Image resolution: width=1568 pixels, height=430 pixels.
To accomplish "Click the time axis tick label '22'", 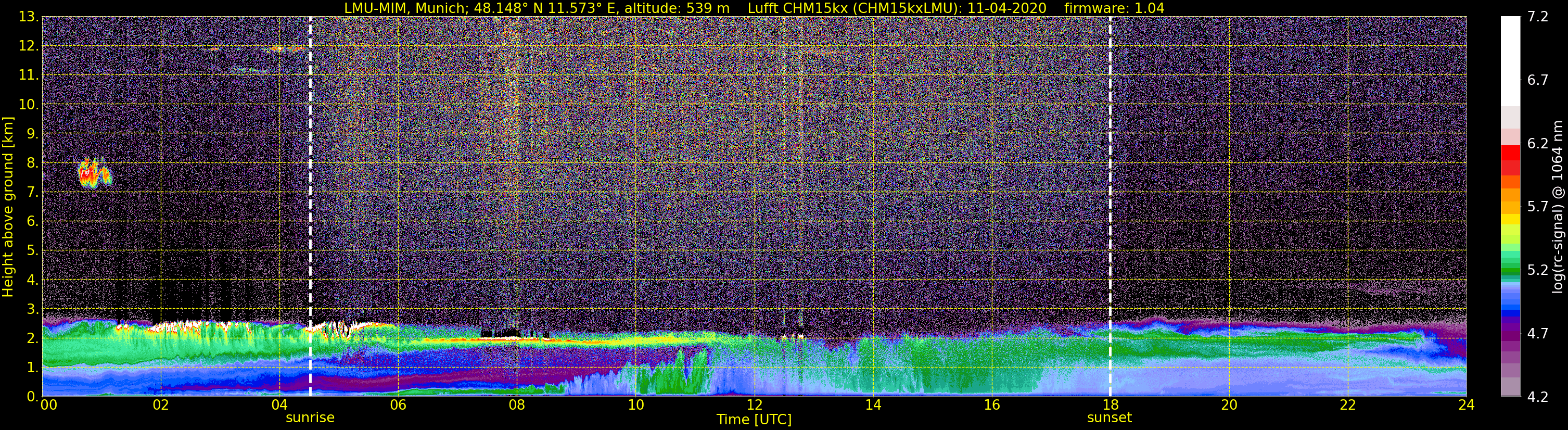I will point(1348,405).
